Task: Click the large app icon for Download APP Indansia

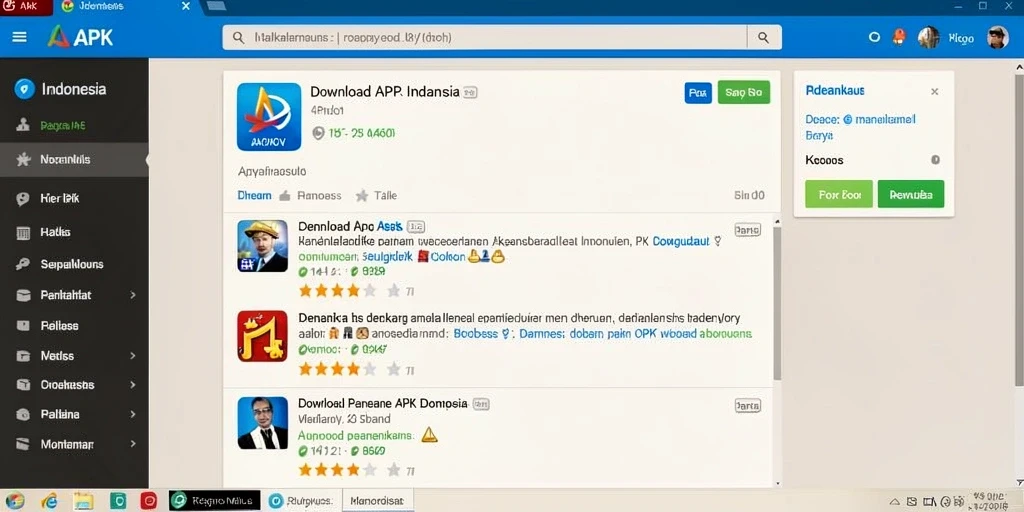Action: pyautogui.click(x=269, y=117)
